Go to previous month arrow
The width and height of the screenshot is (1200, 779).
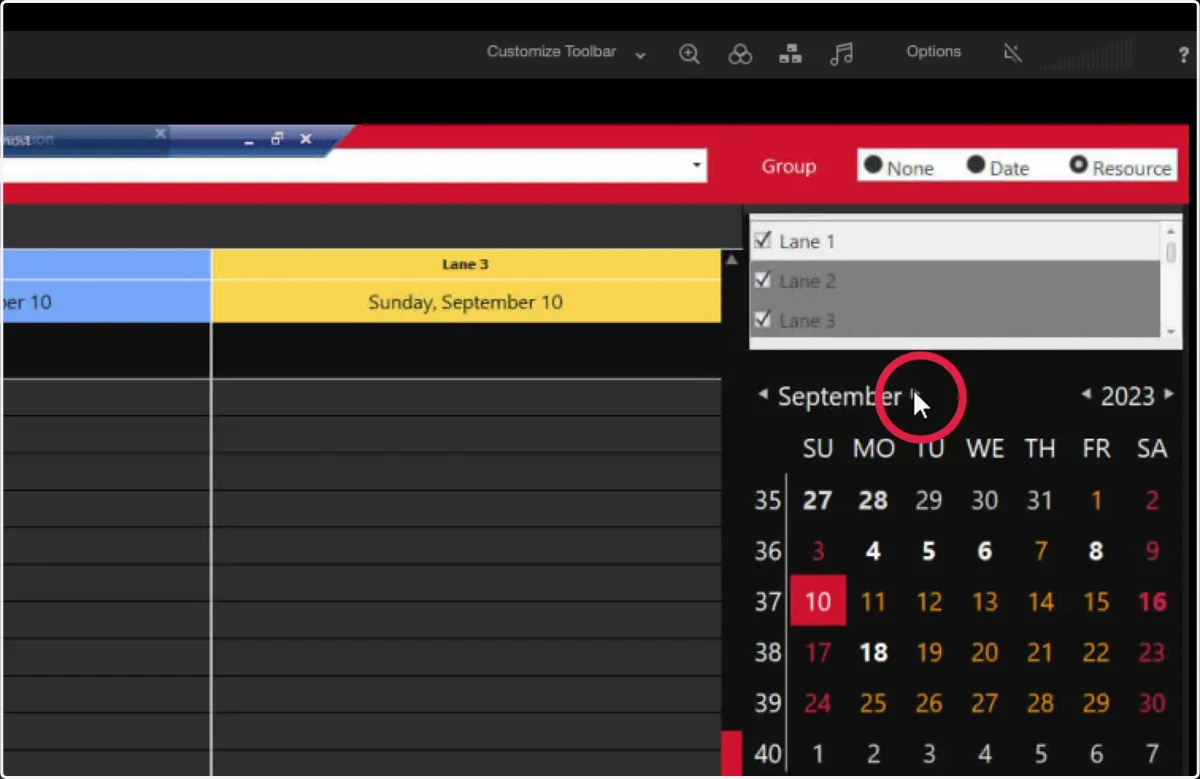(x=763, y=395)
